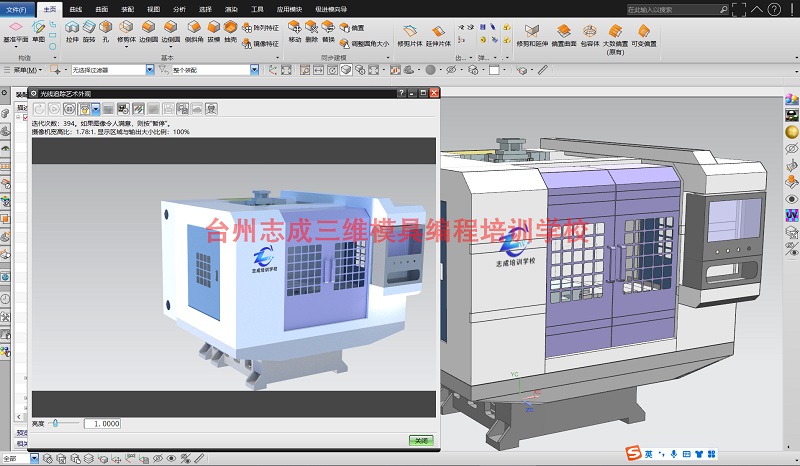Image resolution: width=800 pixels, height=466 pixels.
Task: Expand the 同步建模 group options arrow
Action: click(x=388, y=58)
